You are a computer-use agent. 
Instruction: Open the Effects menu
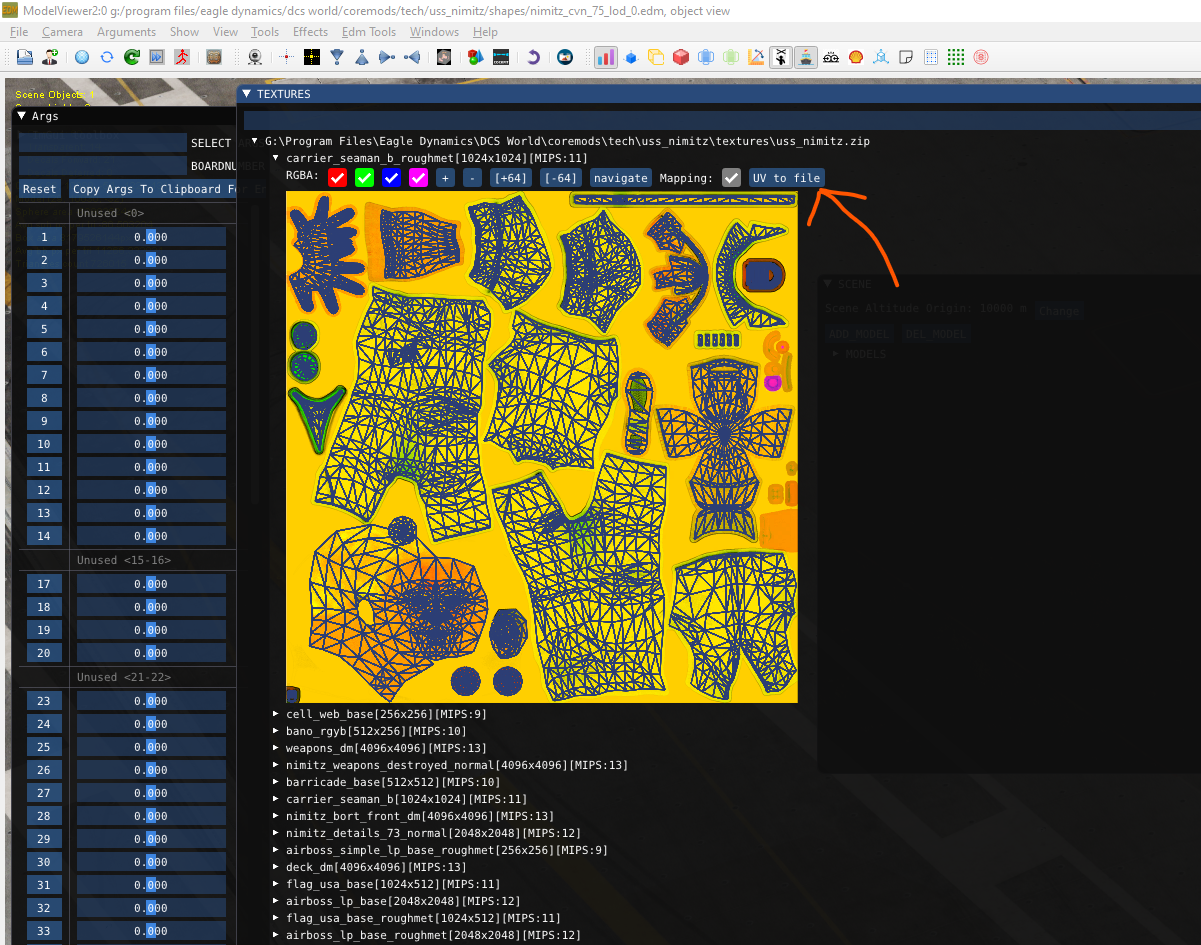(310, 32)
